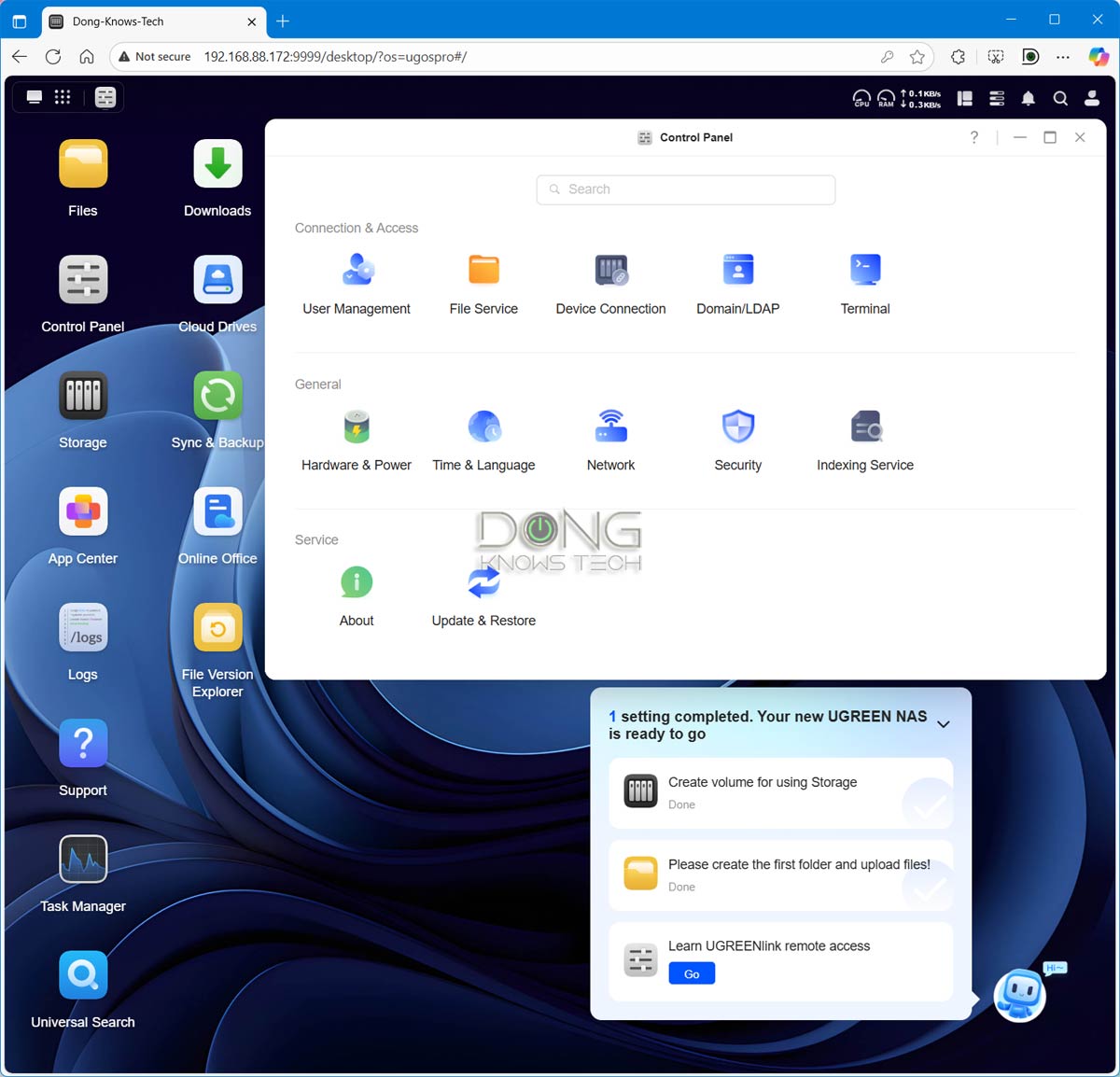
Task: Show desktop via monitor icon in top bar
Action: coord(35,97)
